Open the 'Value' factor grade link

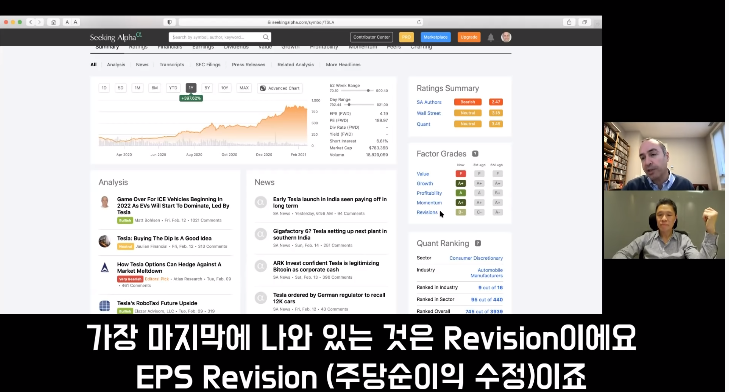423,174
